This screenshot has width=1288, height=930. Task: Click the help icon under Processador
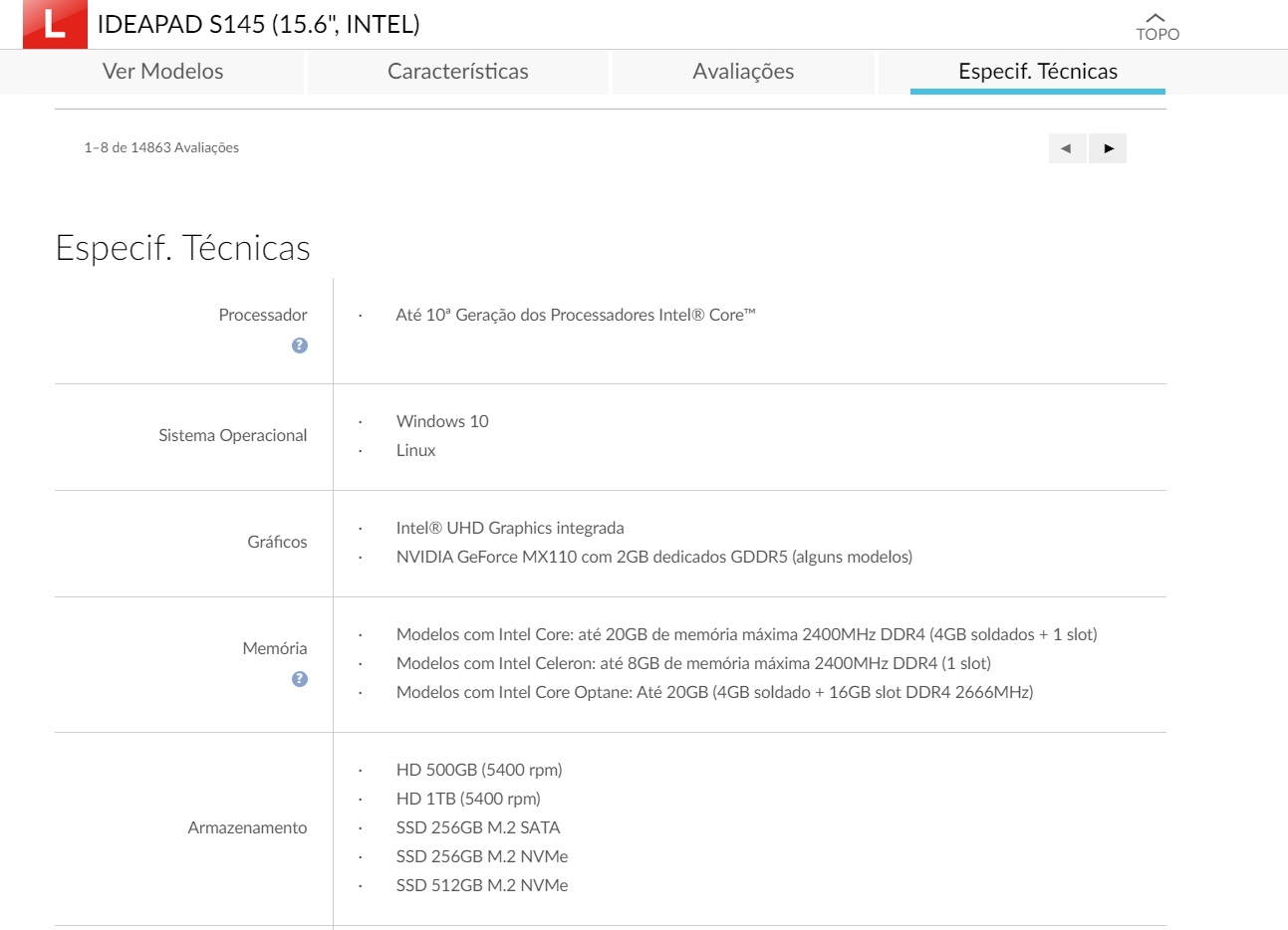click(x=300, y=346)
